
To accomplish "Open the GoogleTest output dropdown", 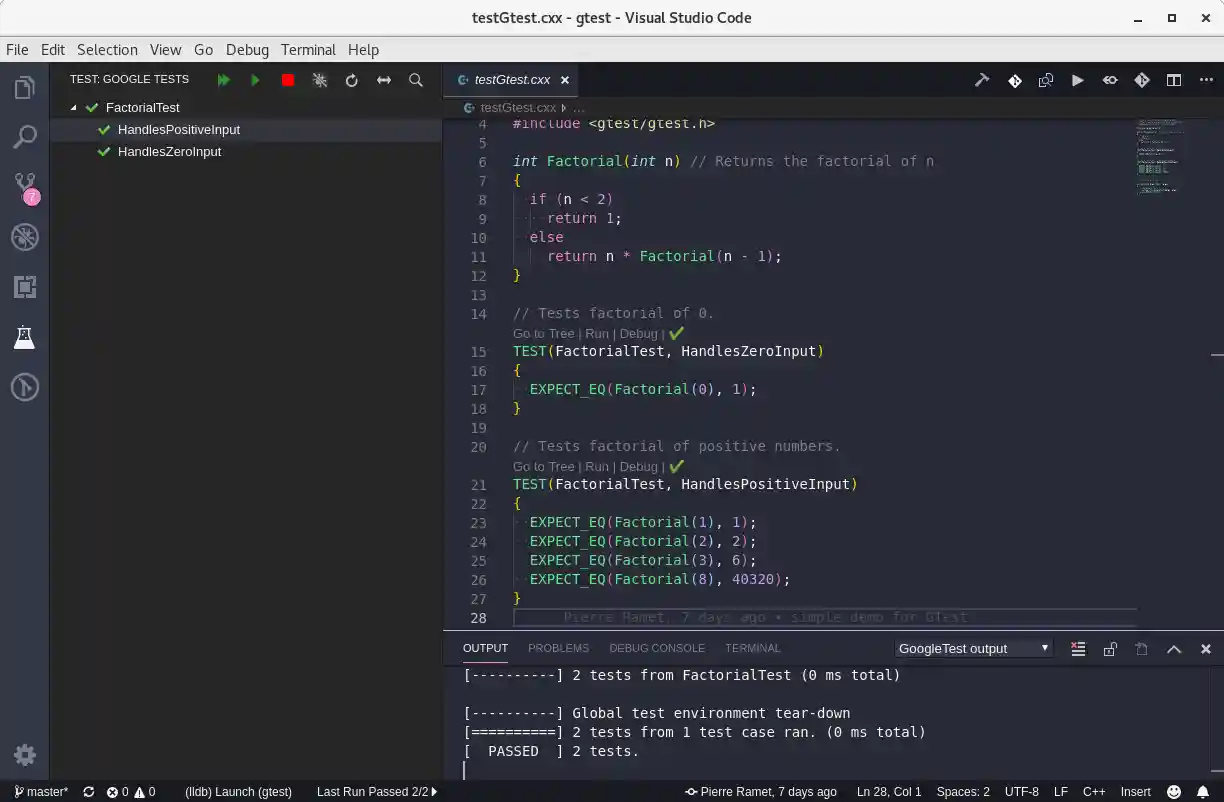I will (x=973, y=649).
